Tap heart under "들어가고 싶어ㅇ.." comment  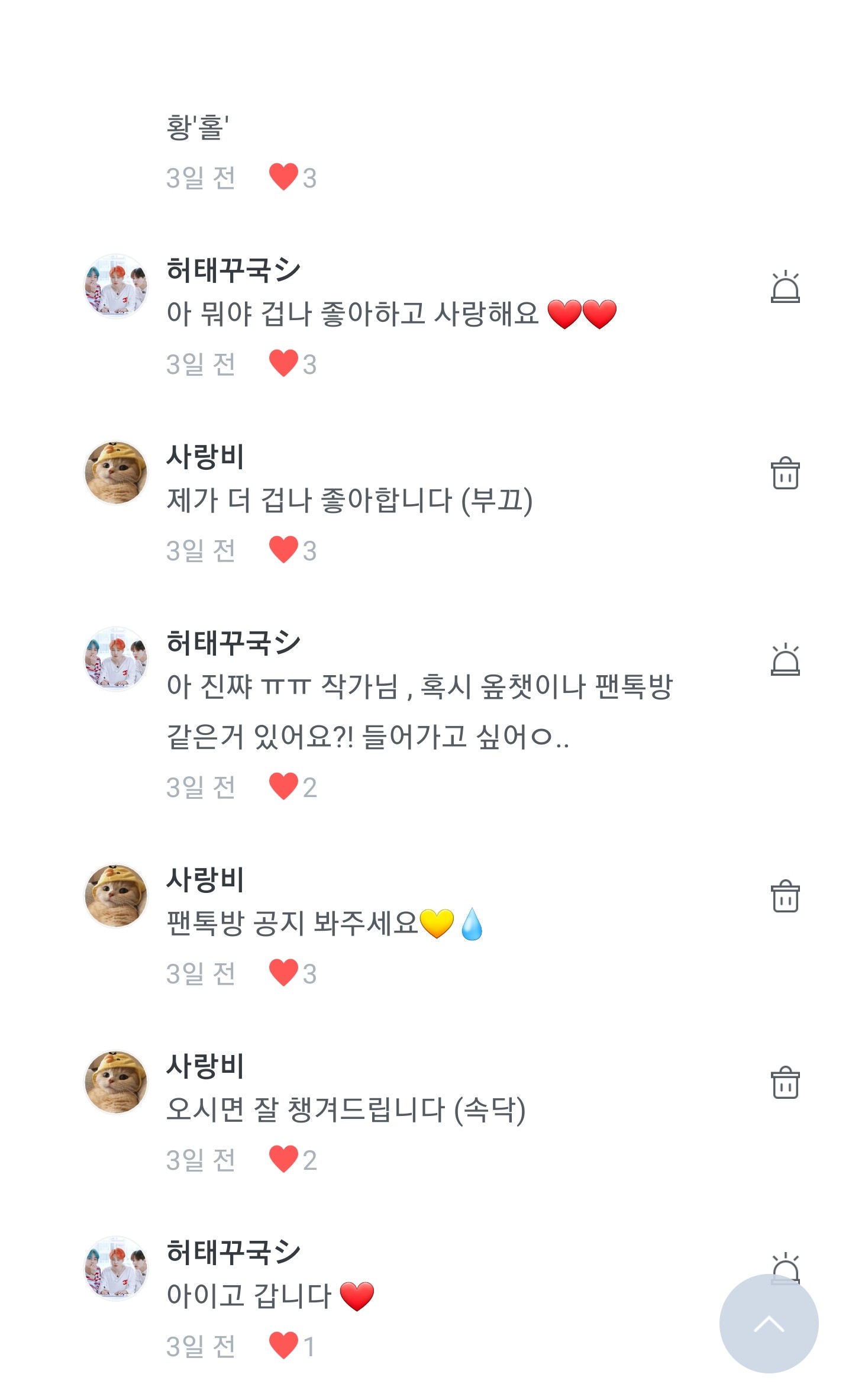pyautogui.click(x=283, y=786)
